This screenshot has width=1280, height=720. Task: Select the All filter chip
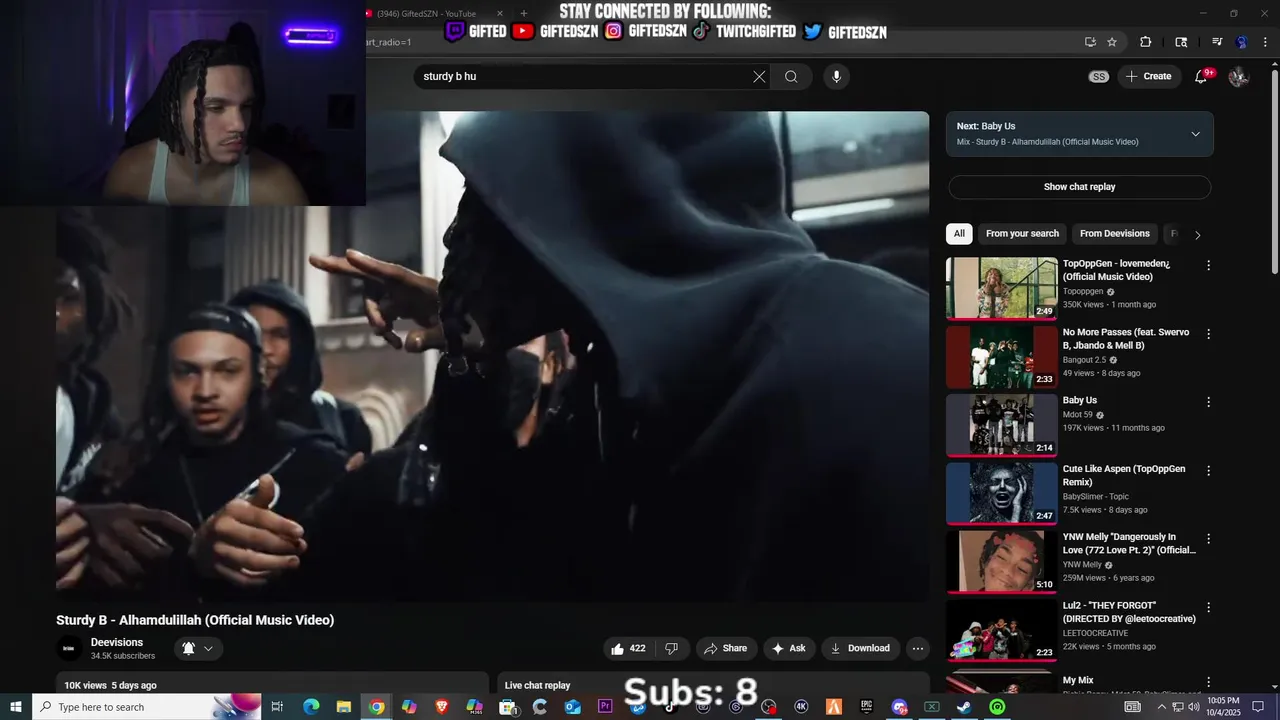click(959, 234)
